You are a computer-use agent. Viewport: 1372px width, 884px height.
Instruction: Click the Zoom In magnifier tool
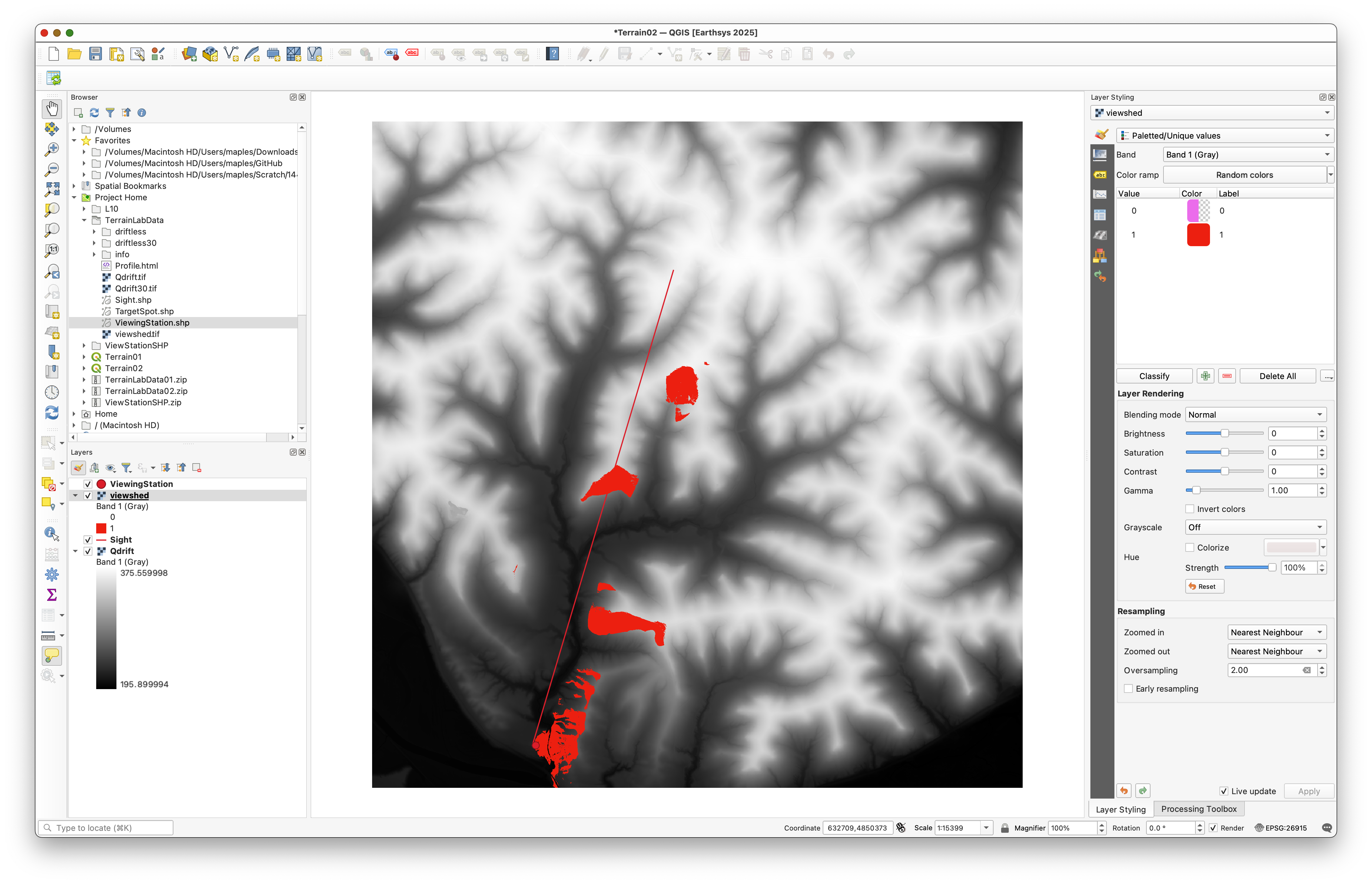point(52,149)
